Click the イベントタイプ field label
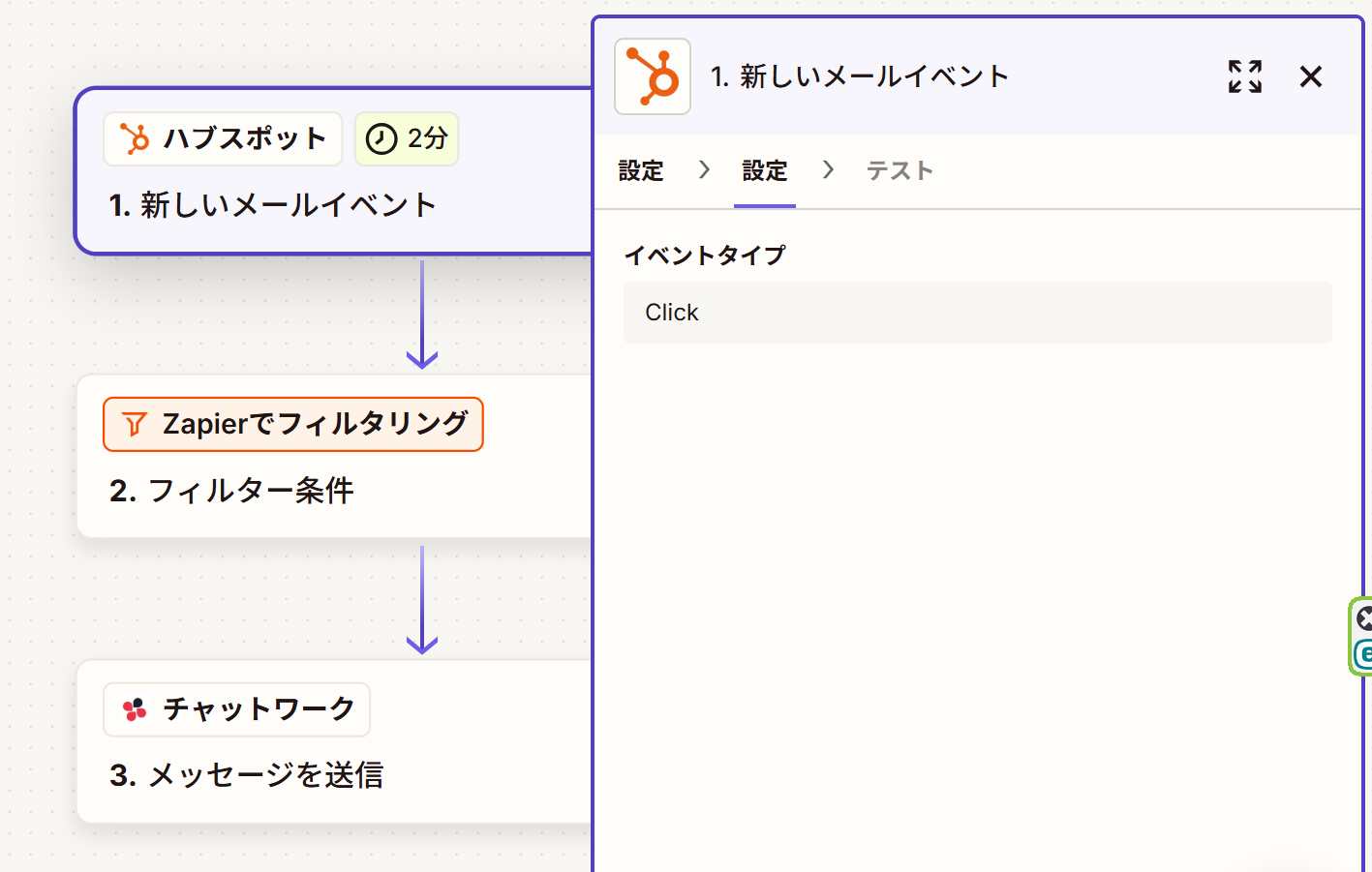Image resolution: width=1372 pixels, height=872 pixels. click(x=705, y=256)
